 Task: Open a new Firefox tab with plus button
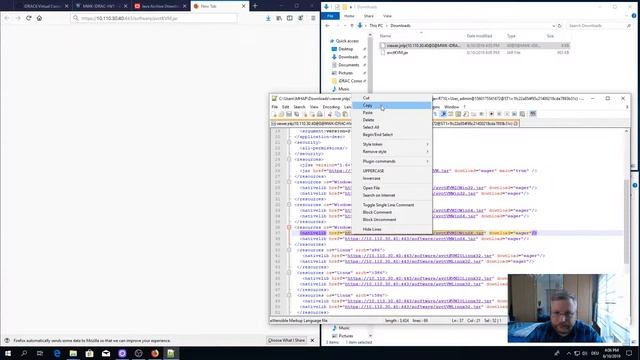click(x=255, y=6)
